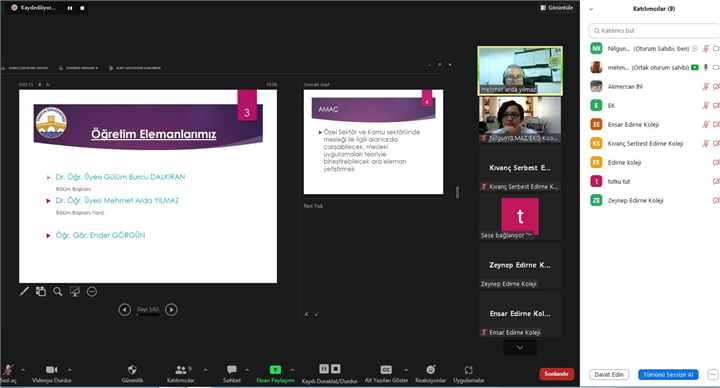This screenshot has height=388, width=720.
Task: Stop the recording from bottom toolbar
Action: pyautogui.click(x=336, y=369)
